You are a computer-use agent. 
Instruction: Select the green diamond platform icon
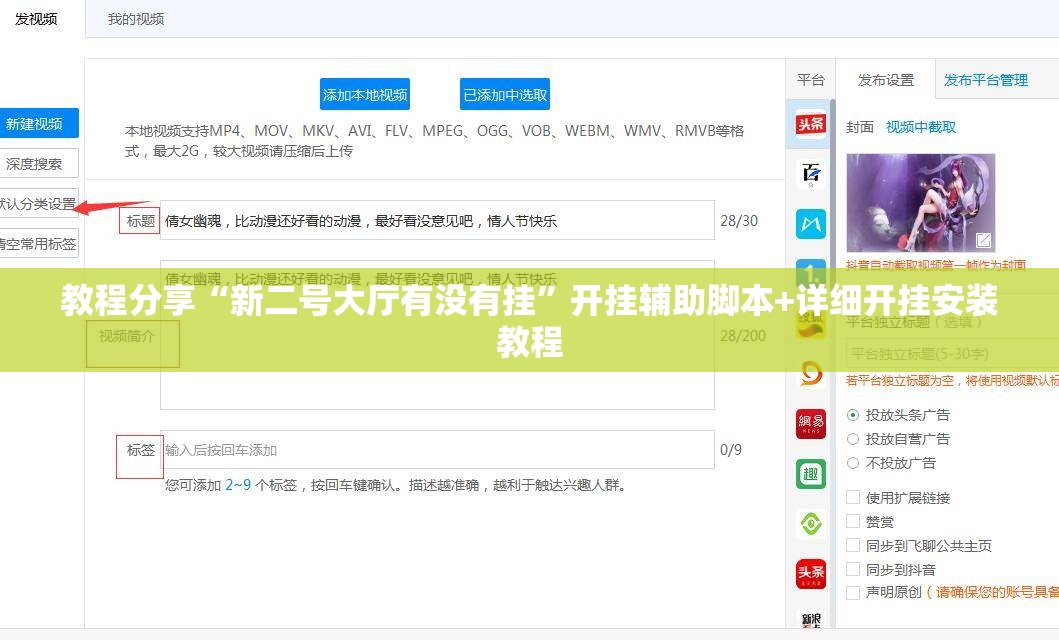click(x=810, y=523)
